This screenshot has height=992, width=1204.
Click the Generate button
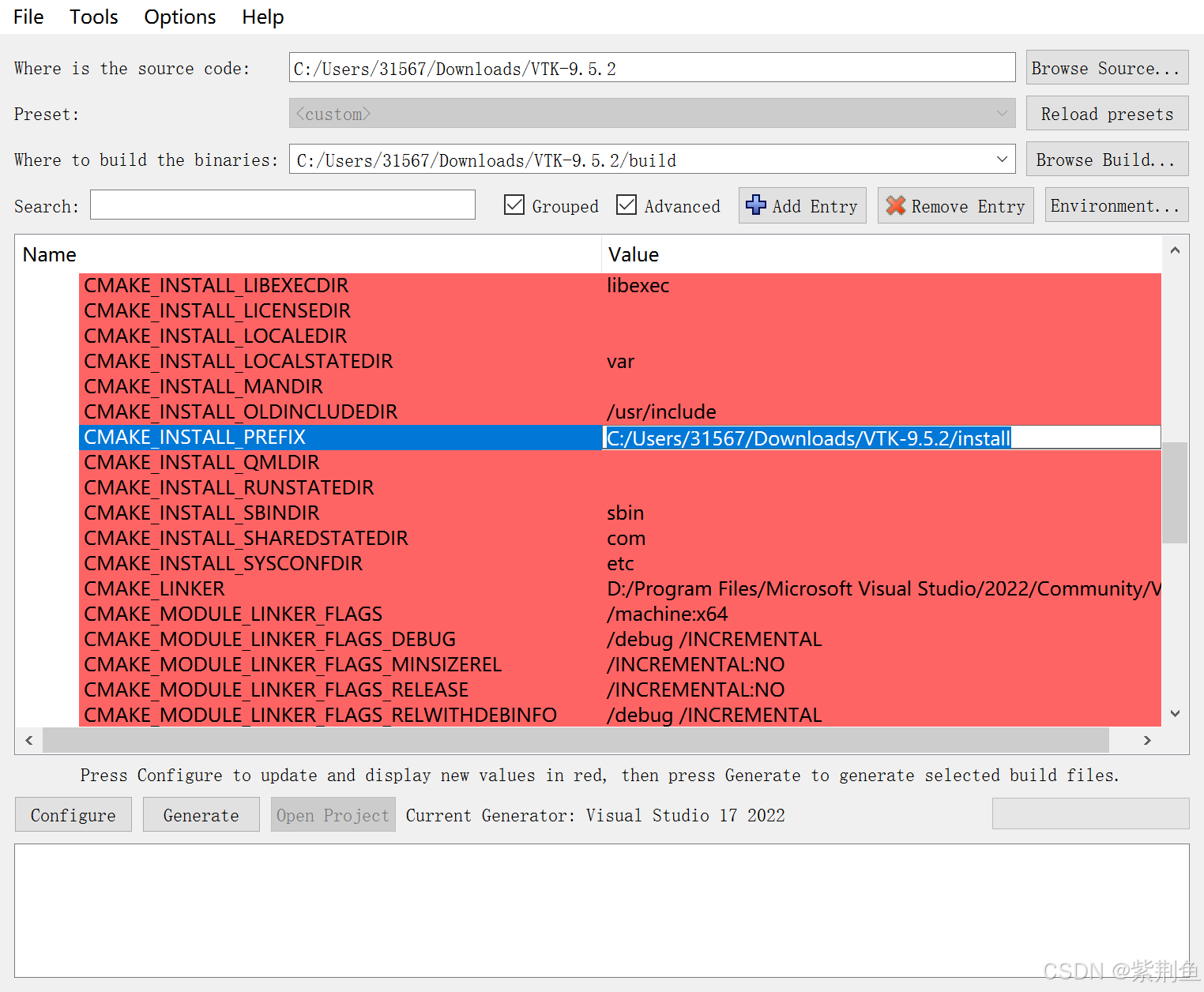point(201,815)
